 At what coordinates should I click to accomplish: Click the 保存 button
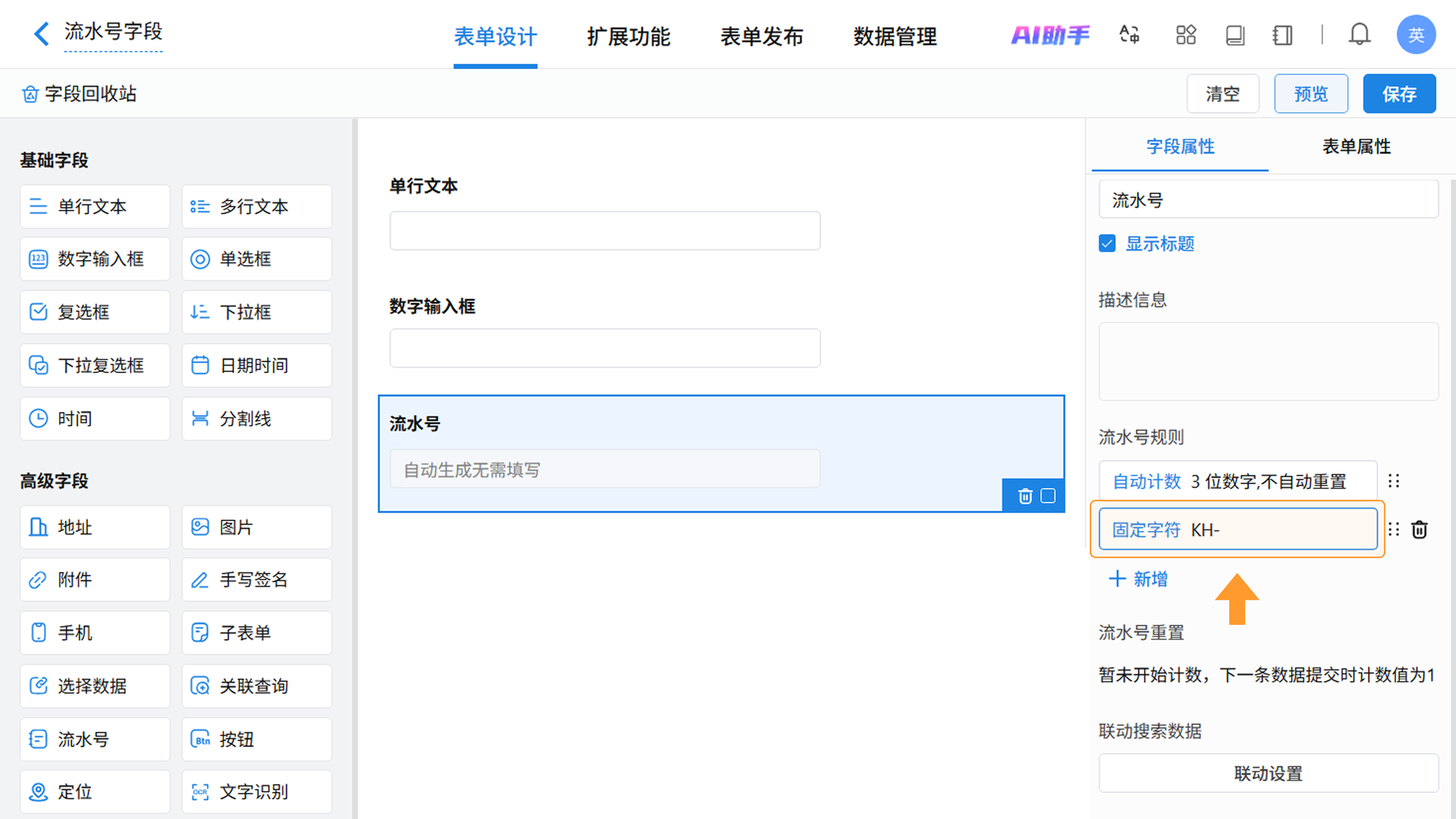tap(1399, 94)
